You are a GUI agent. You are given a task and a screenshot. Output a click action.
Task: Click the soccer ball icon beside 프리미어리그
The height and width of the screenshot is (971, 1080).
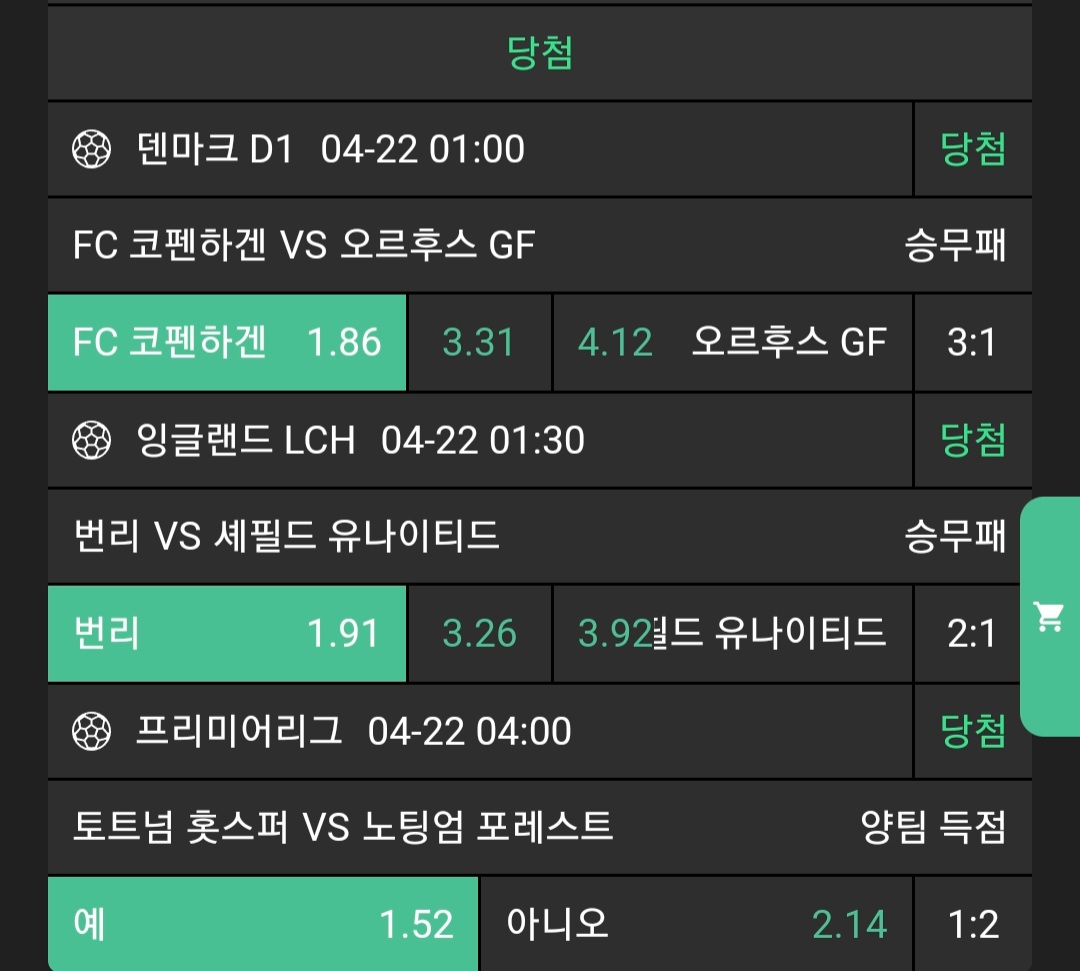[x=92, y=732]
